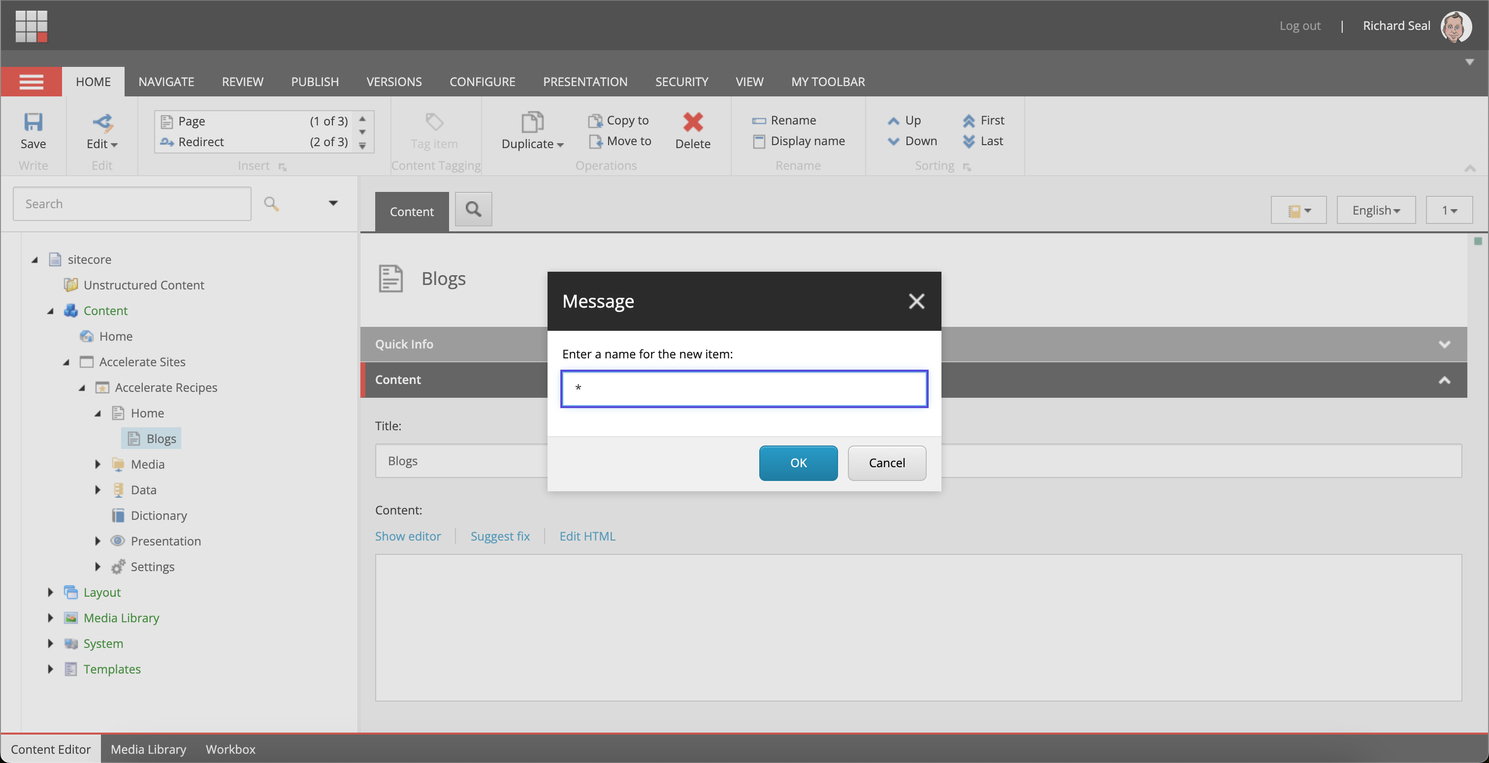Click the search magnifier tab beside Content
The image size is (1489, 763).
coord(473,210)
